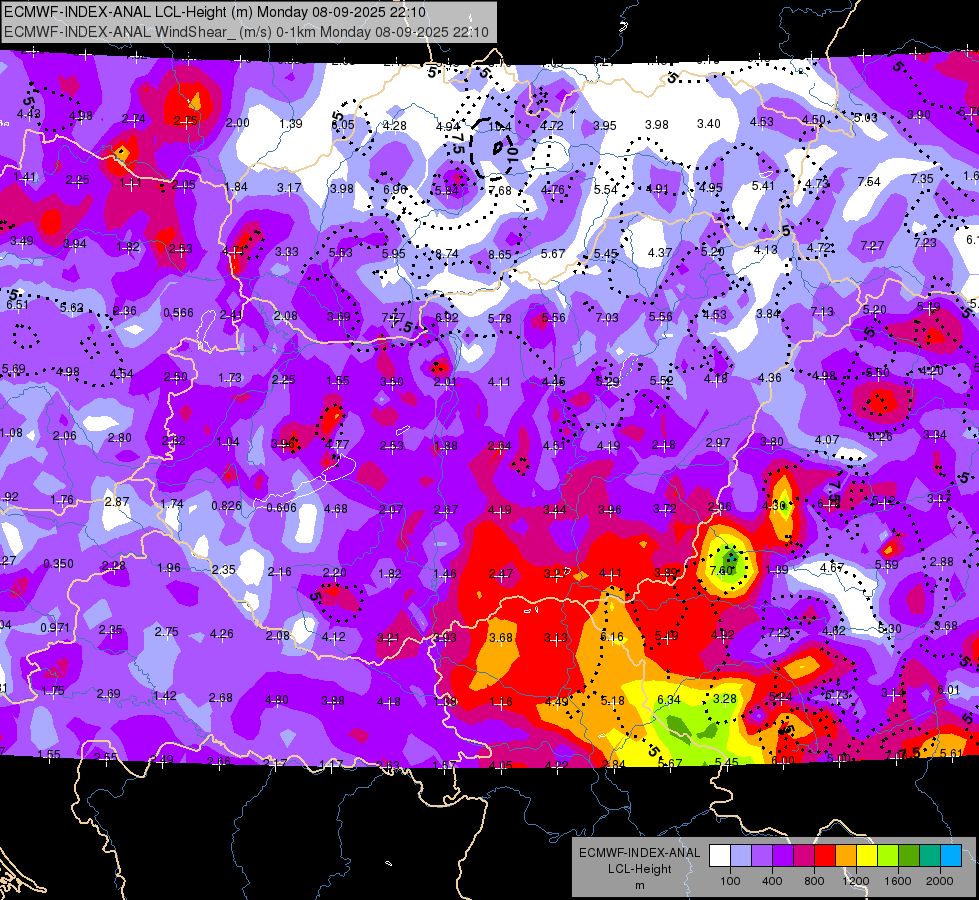979x900 pixels.
Task: Click the wind shear value 7.27
Action: pos(872,245)
